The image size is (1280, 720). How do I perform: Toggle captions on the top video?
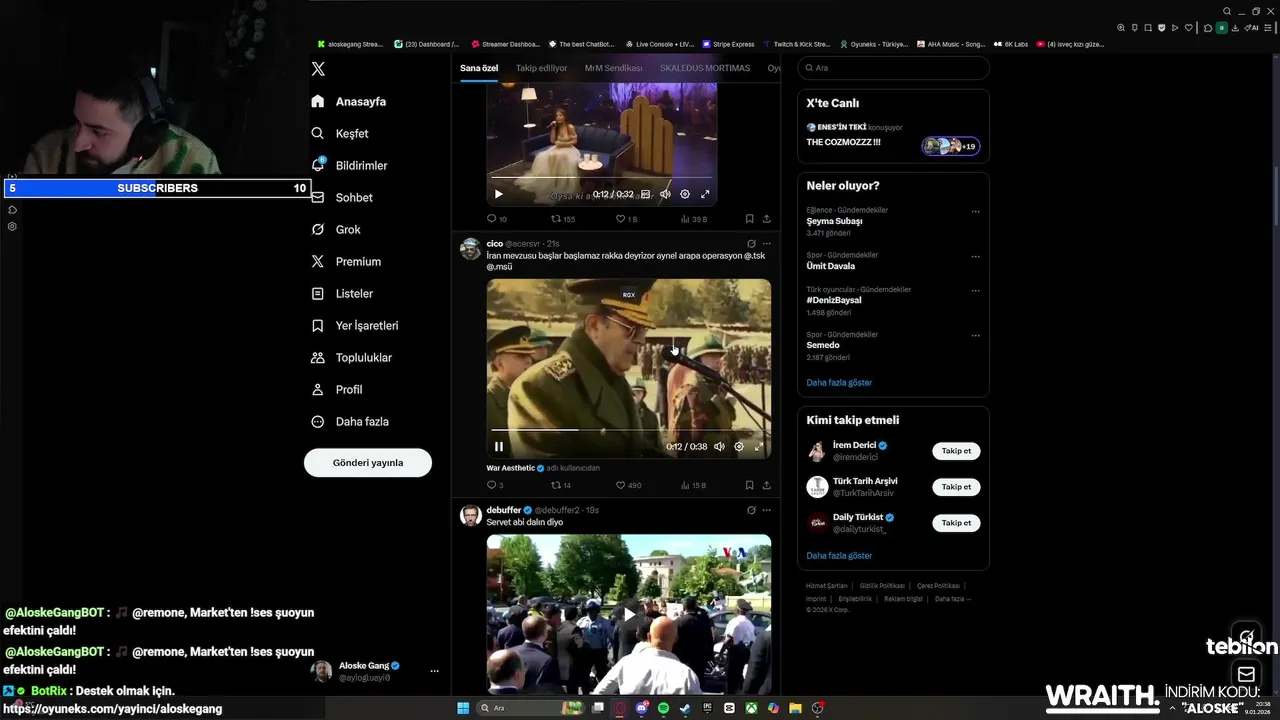[645, 194]
